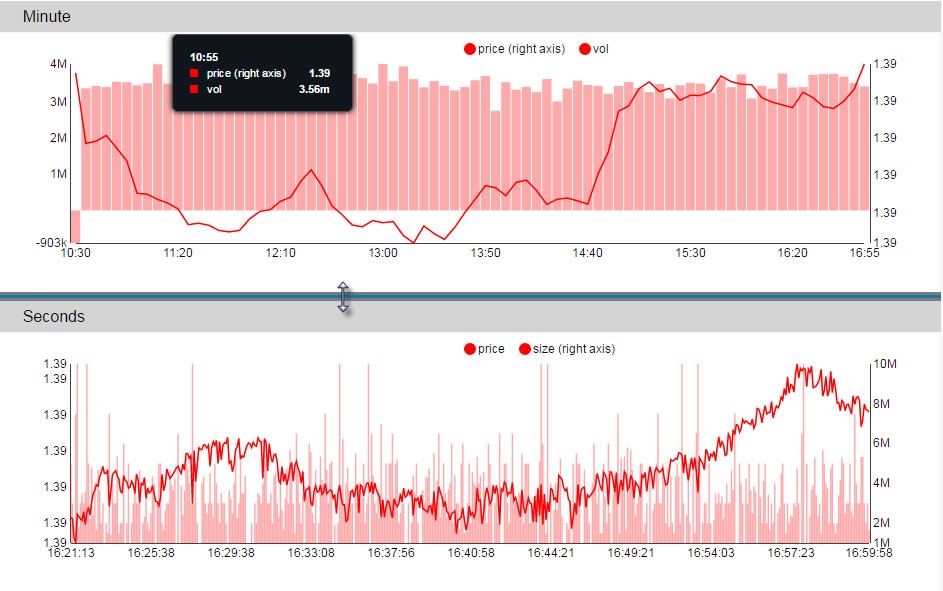Click the -903k label on volume axis
Screen dimensions: 943x591
(50, 243)
